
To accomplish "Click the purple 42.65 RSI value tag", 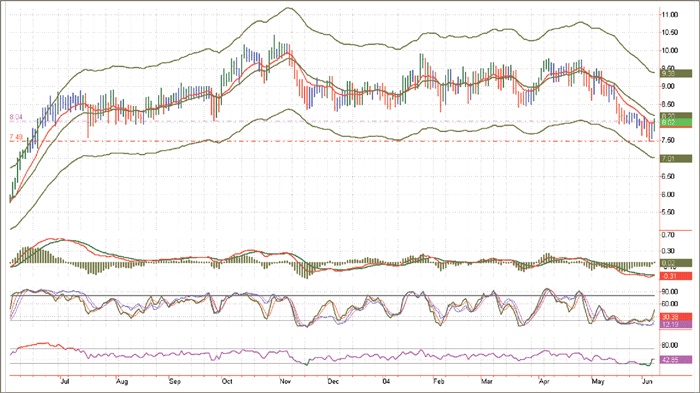I will 676,360.
